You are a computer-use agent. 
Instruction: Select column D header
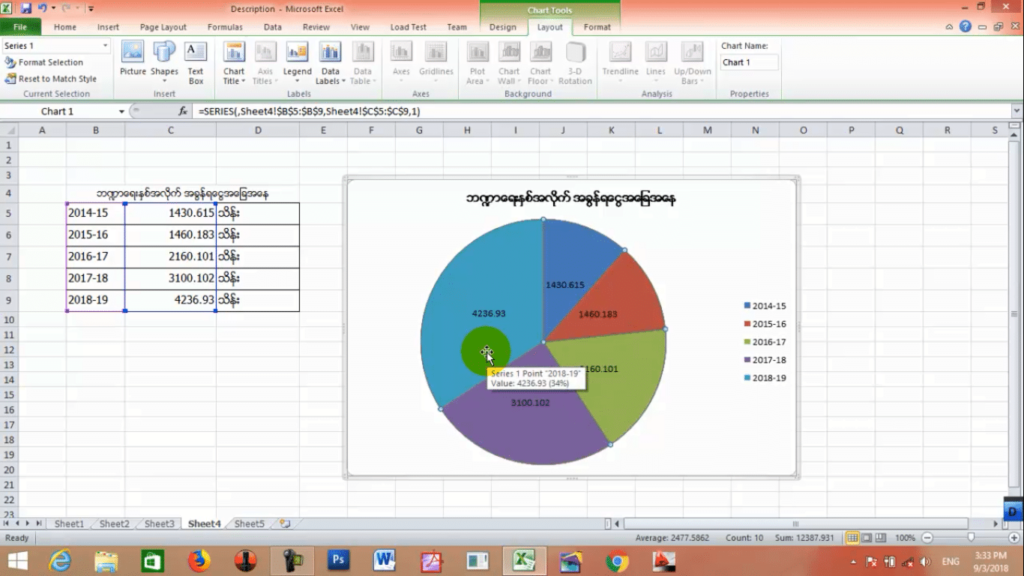[x=258, y=130]
